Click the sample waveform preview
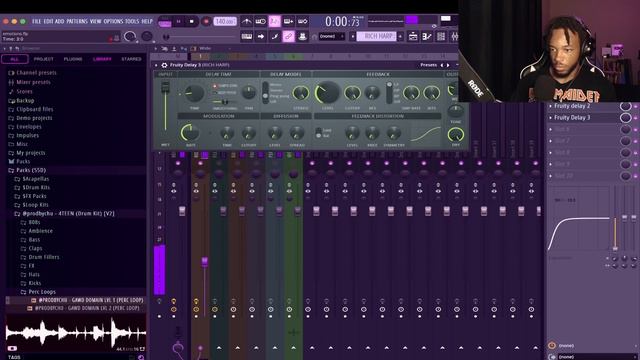640x360 pixels. pos(76,333)
